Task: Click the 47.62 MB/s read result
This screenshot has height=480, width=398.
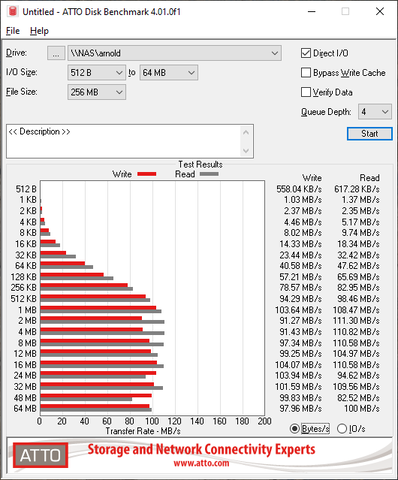Action: (x=358, y=266)
